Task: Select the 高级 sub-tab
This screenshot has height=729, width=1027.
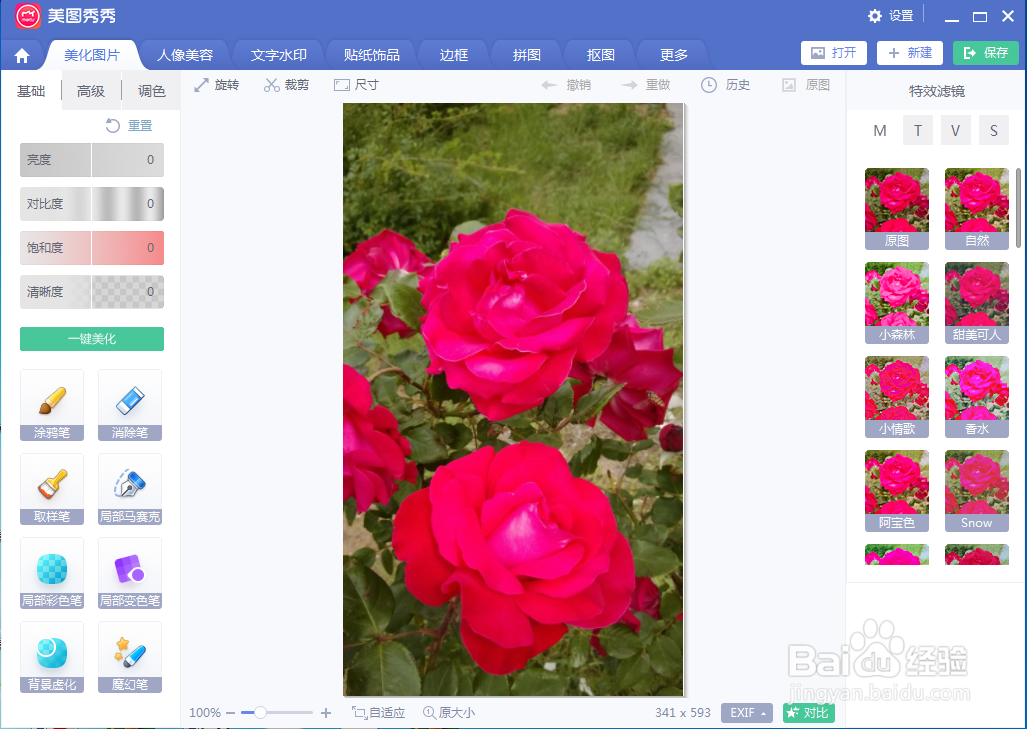Action: (90, 91)
